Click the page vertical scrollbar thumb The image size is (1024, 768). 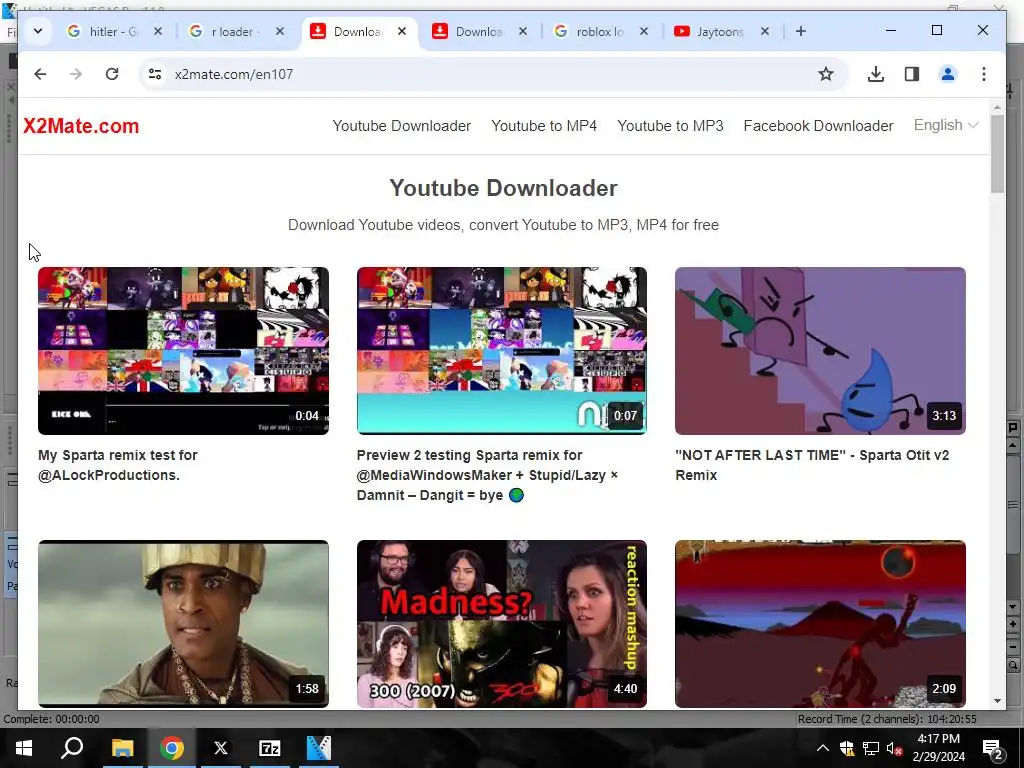click(x=997, y=153)
